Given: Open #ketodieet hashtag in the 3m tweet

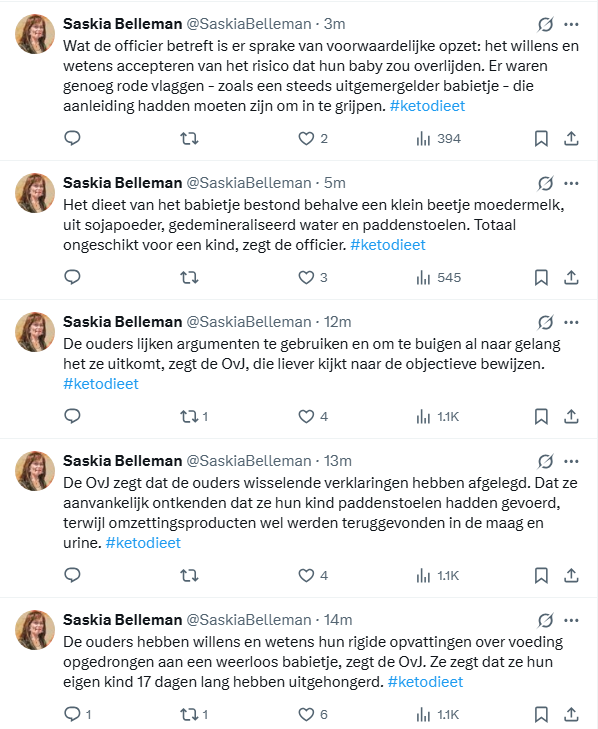Looking at the screenshot, I should [427, 106].
